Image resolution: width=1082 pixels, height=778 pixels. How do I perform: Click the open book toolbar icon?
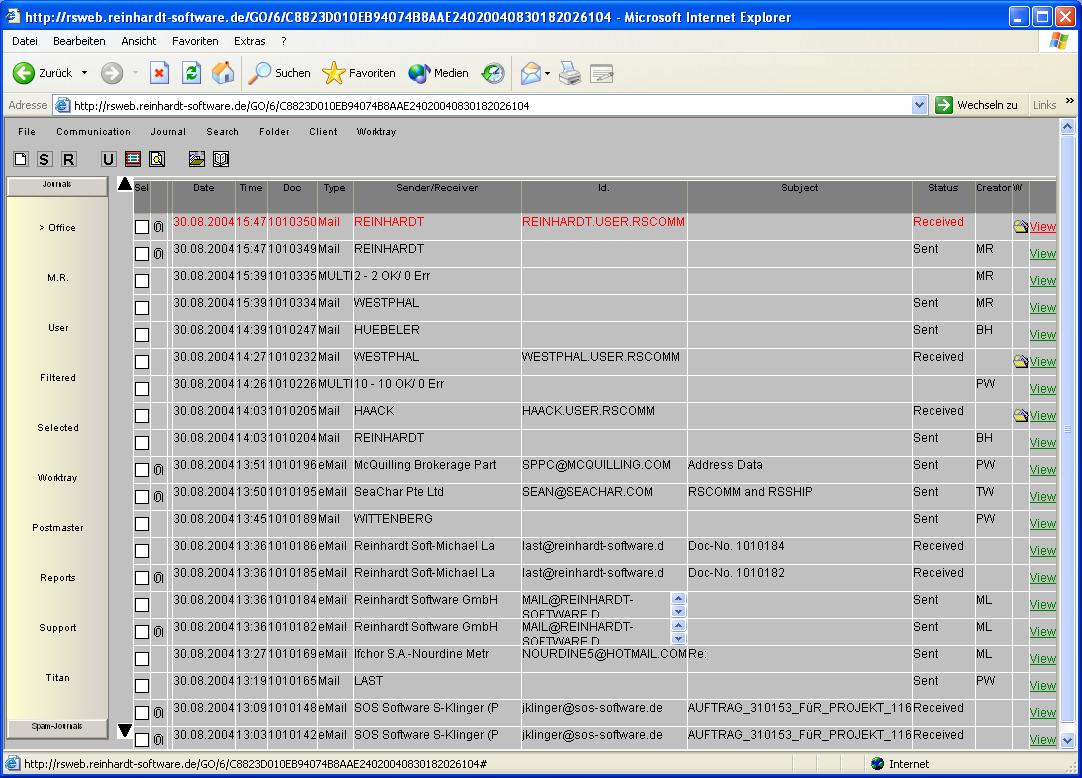[x=221, y=159]
